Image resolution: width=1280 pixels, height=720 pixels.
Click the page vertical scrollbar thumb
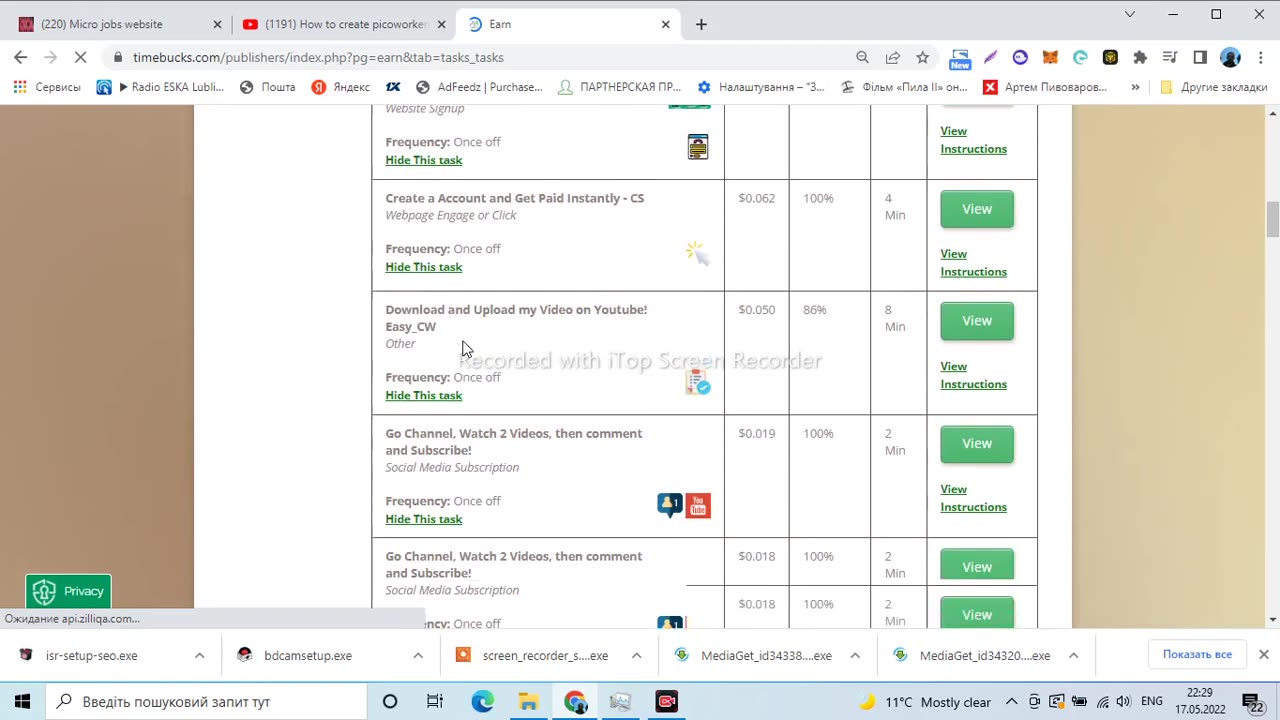[x=1272, y=219]
